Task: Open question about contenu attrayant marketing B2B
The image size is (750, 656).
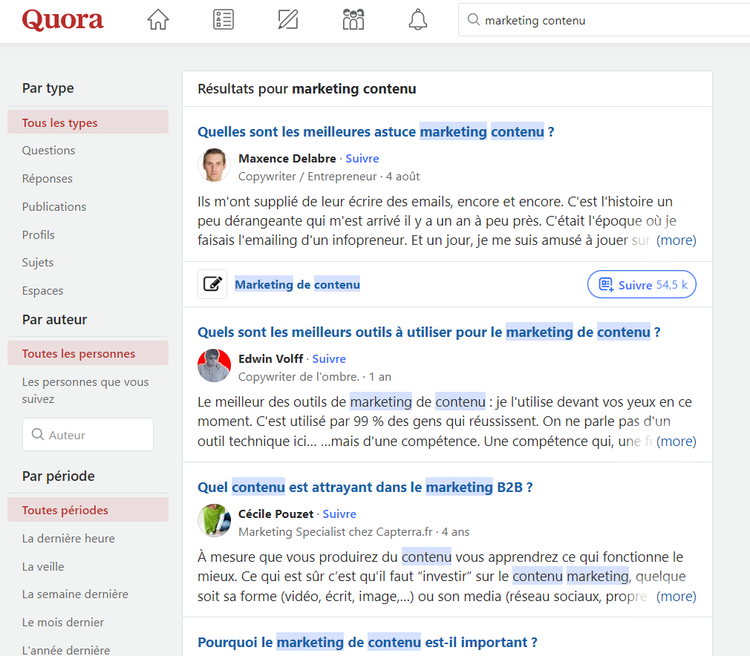Action: point(365,487)
